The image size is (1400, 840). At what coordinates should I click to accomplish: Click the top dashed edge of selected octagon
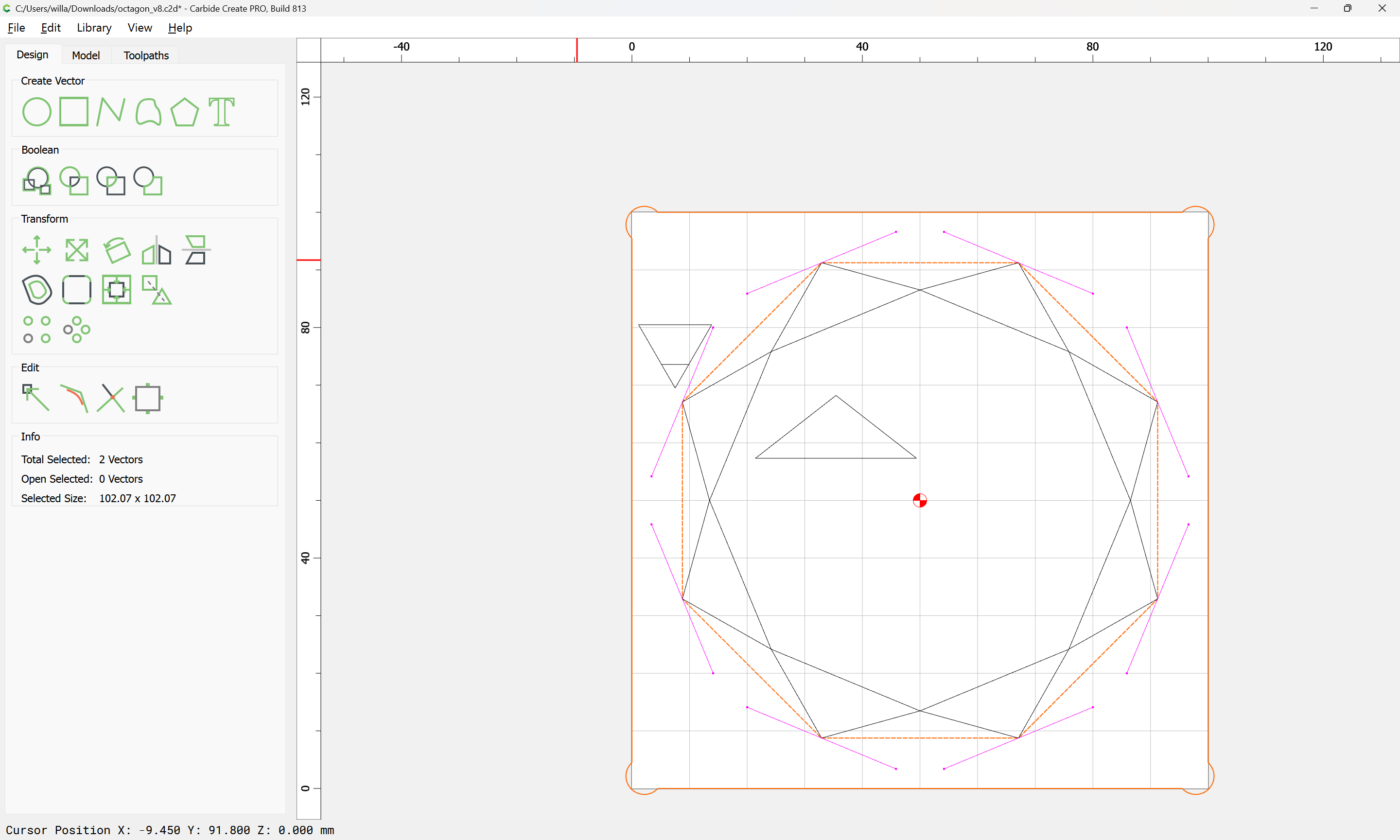pos(920,262)
